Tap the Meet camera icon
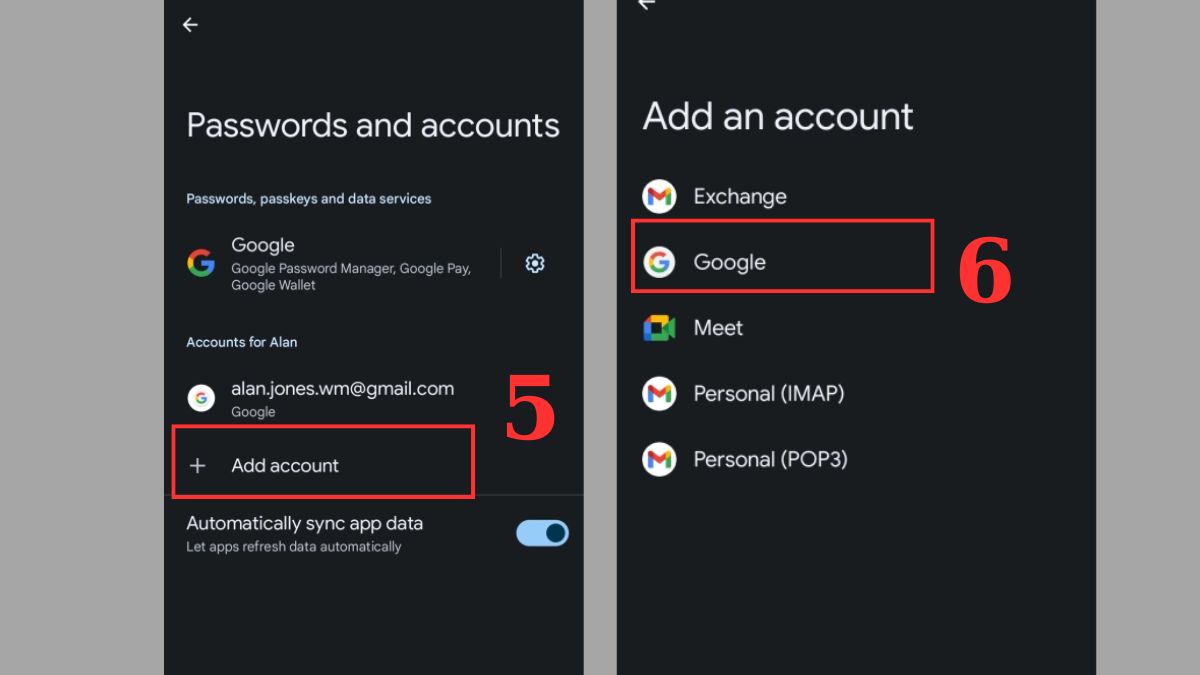 click(x=659, y=328)
